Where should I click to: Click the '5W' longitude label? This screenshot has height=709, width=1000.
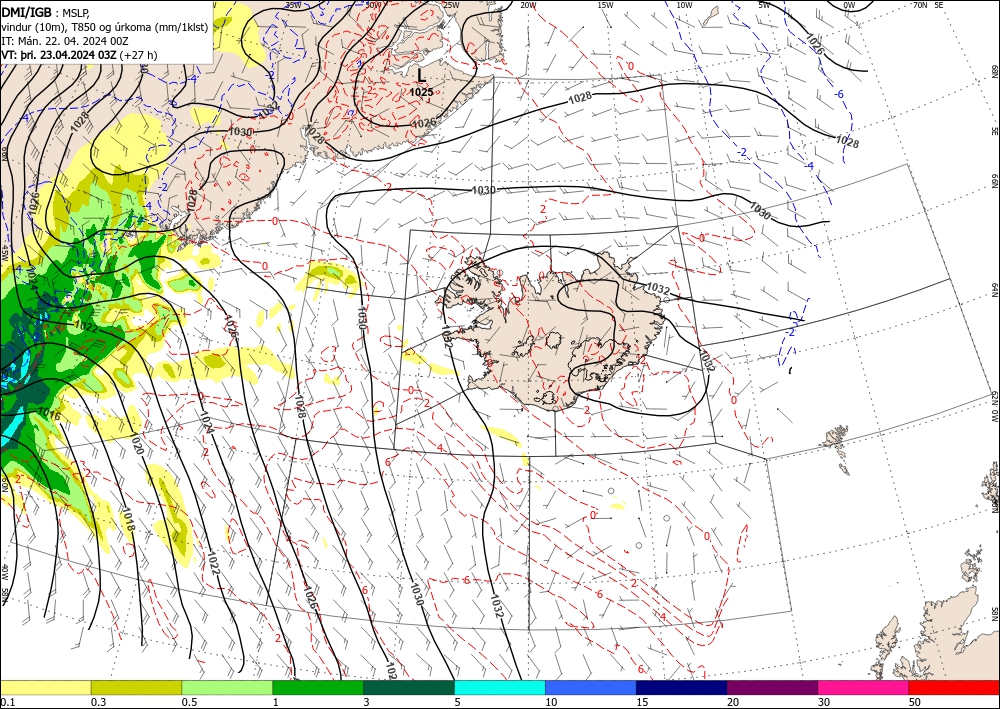click(764, 5)
